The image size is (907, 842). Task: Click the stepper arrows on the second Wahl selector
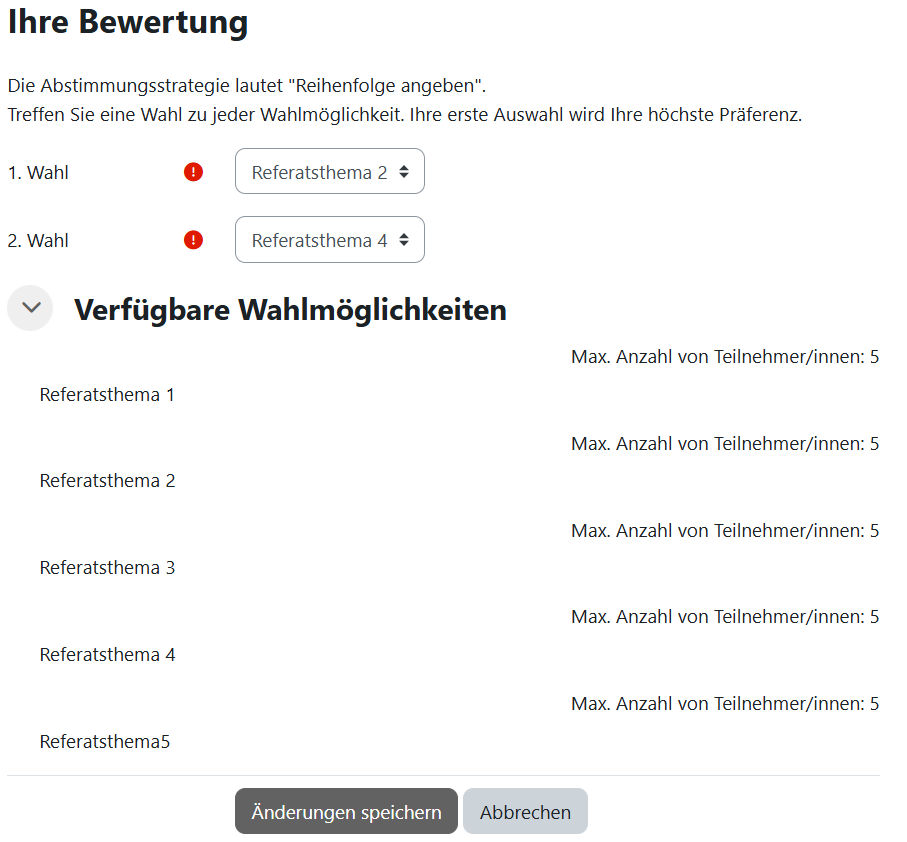406,240
